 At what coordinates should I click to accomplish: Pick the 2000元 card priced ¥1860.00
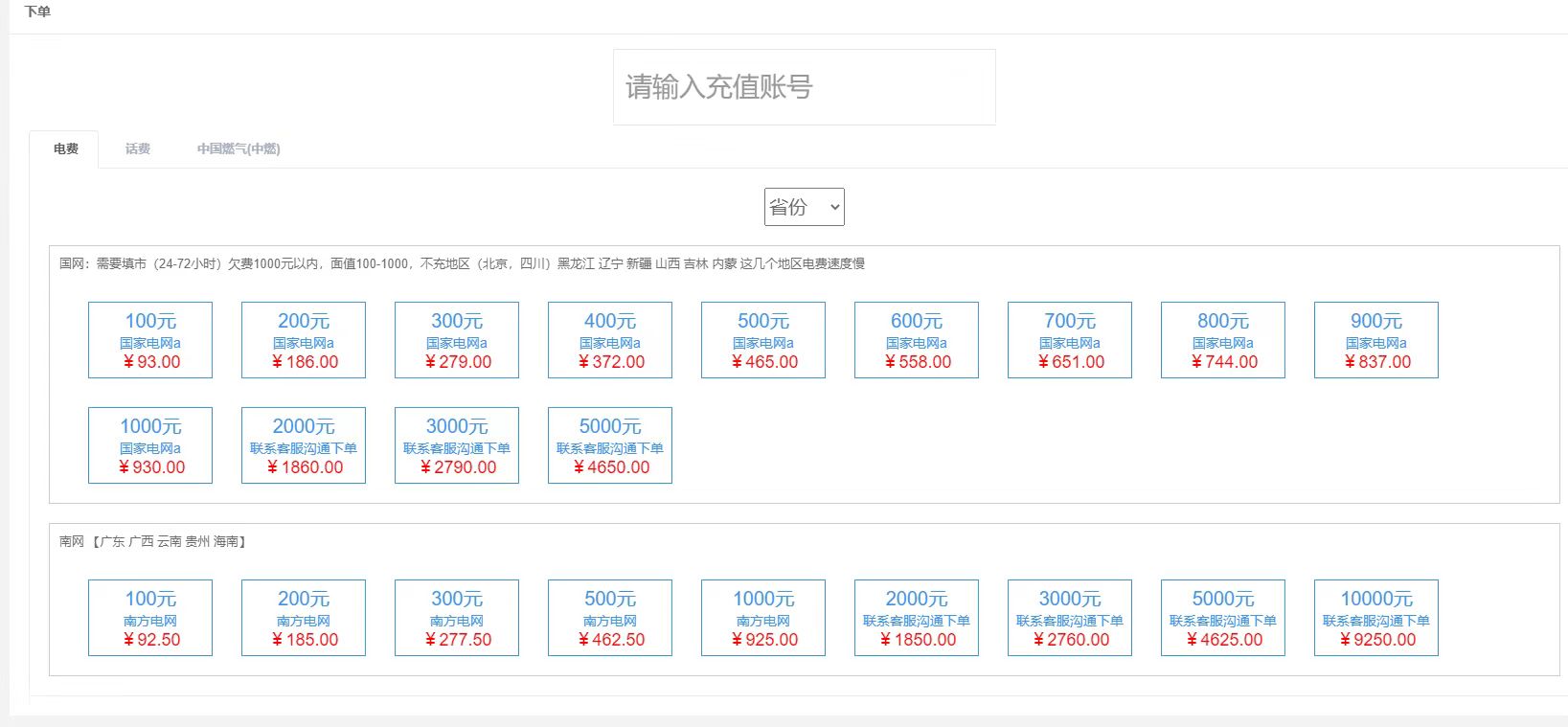[x=304, y=445]
